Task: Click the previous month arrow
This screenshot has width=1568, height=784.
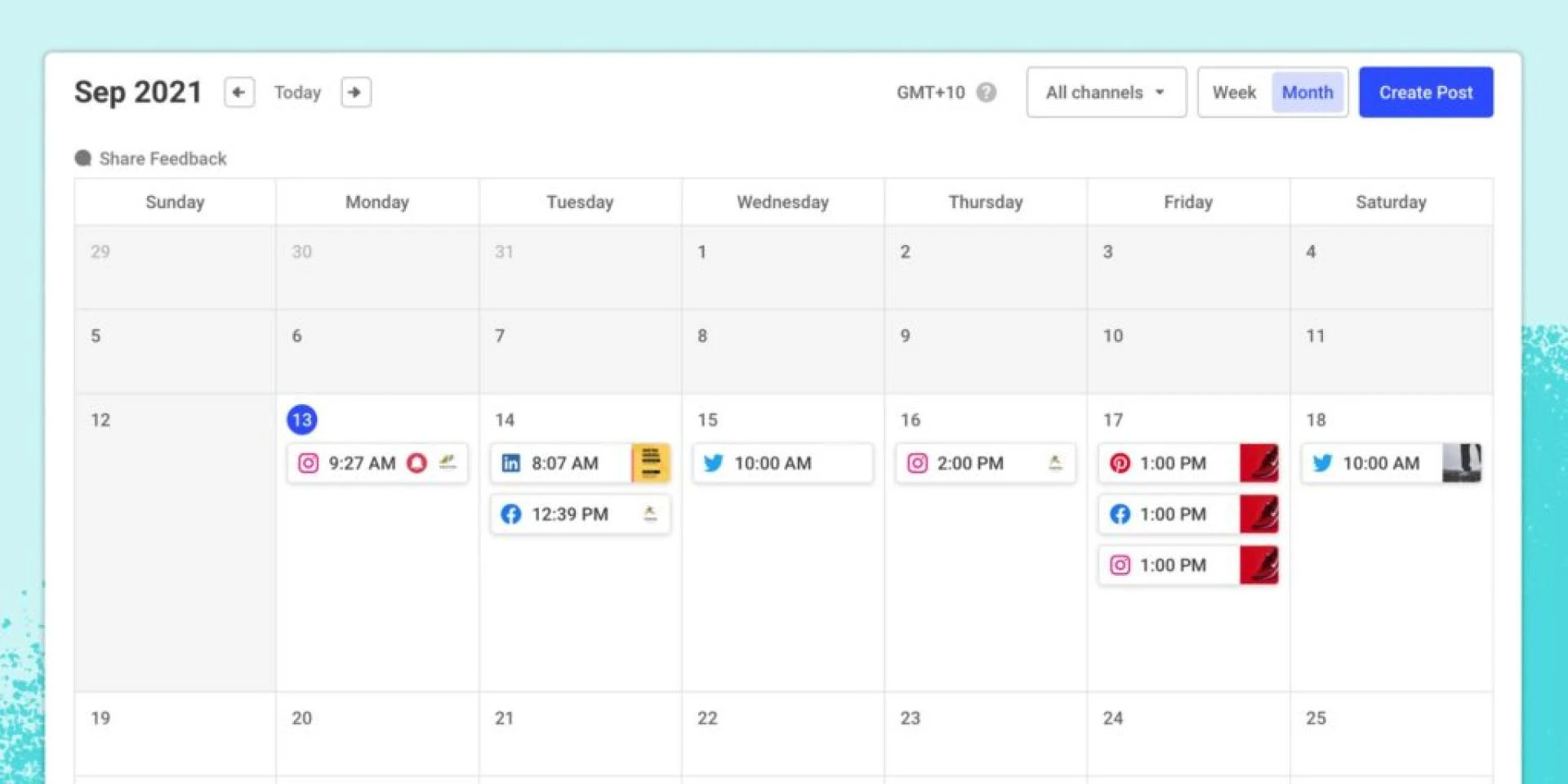Action: point(238,92)
